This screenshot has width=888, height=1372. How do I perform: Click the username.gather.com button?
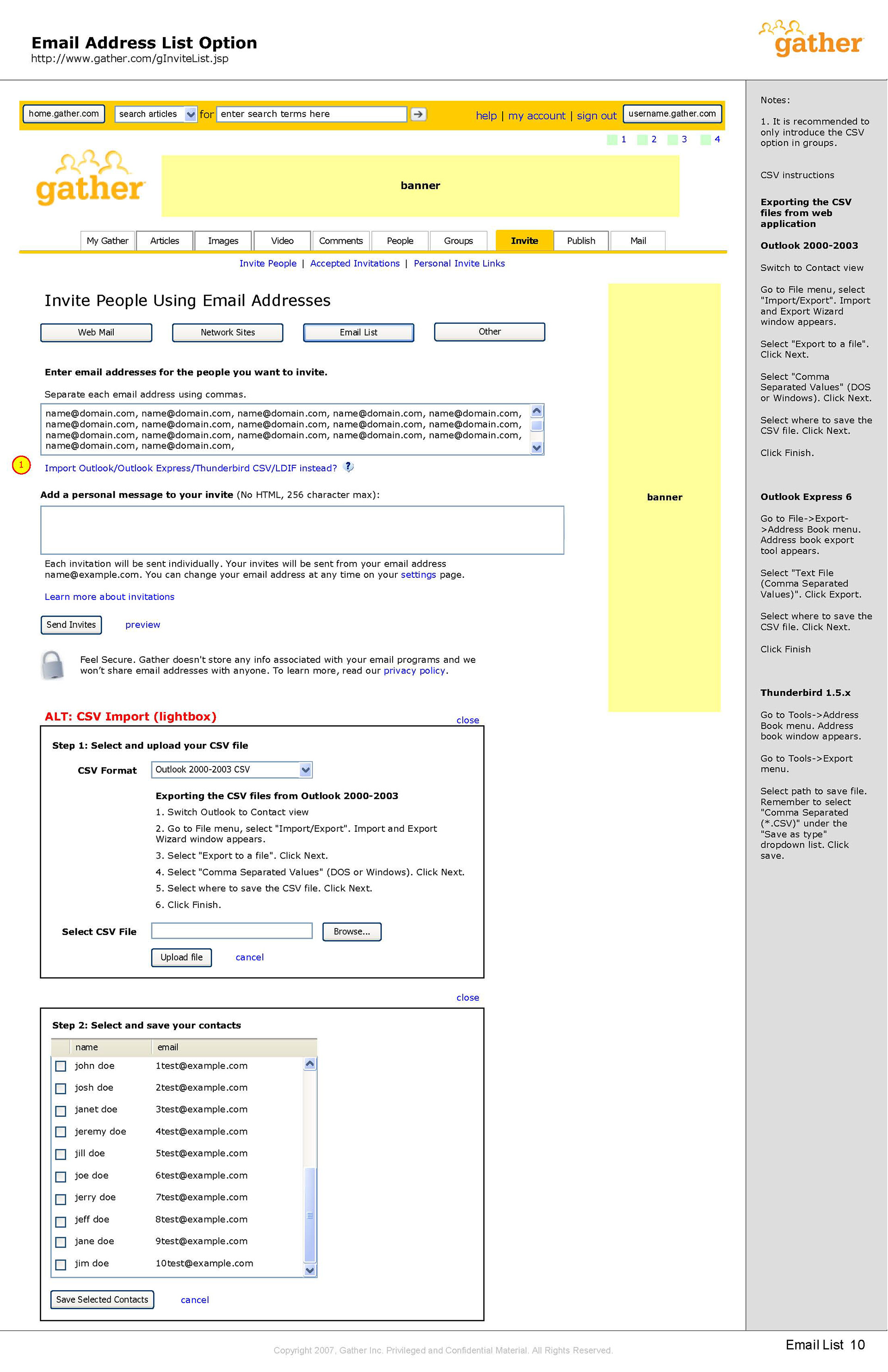[672, 114]
